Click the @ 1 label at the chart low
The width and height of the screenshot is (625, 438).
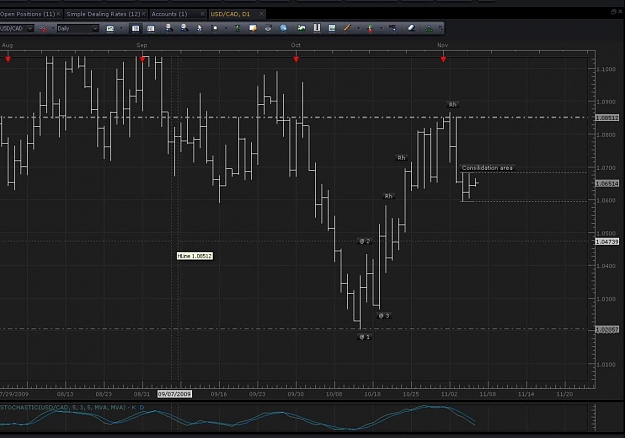pyautogui.click(x=364, y=337)
